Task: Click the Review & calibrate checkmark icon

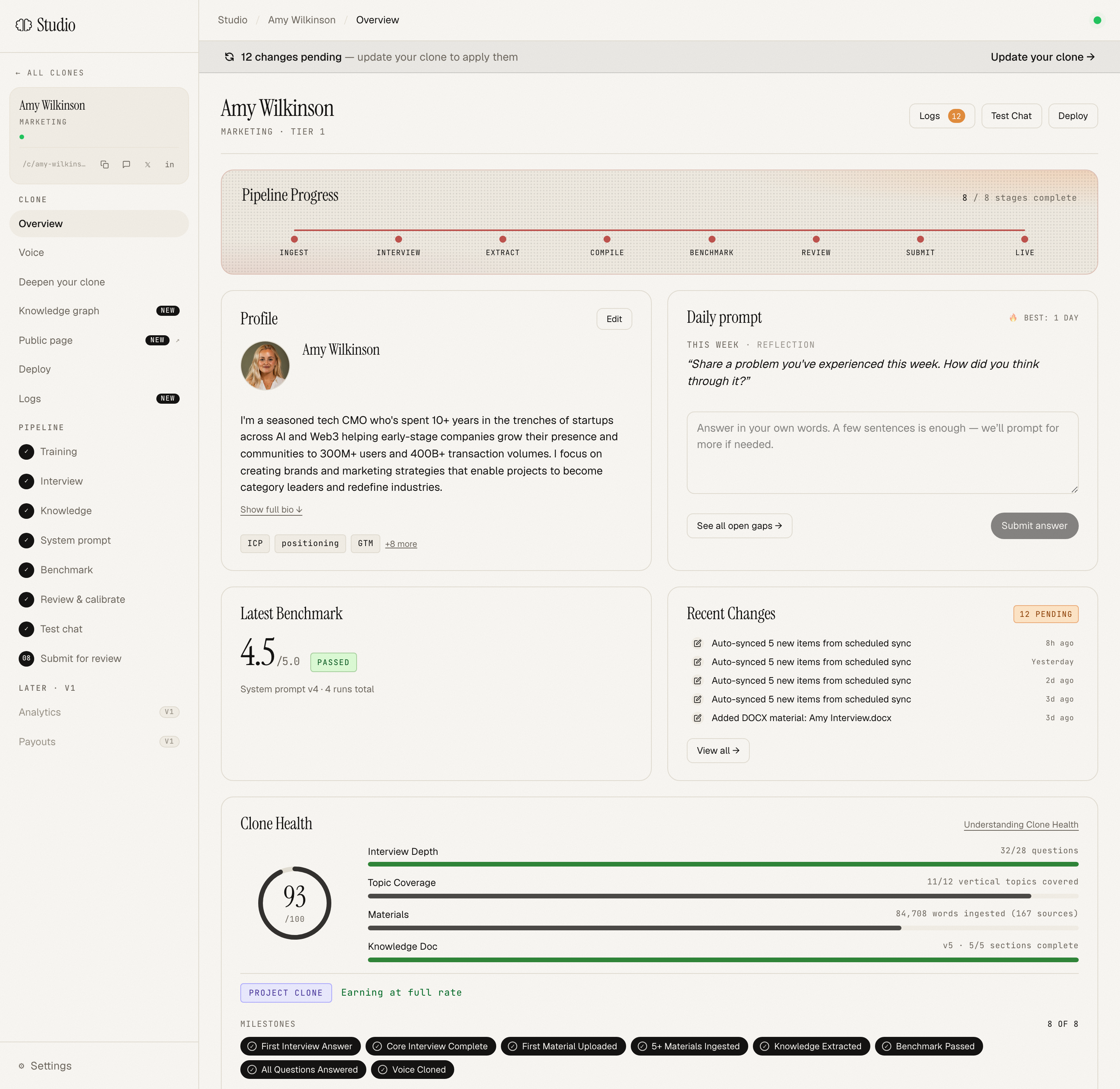Action: pos(26,599)
